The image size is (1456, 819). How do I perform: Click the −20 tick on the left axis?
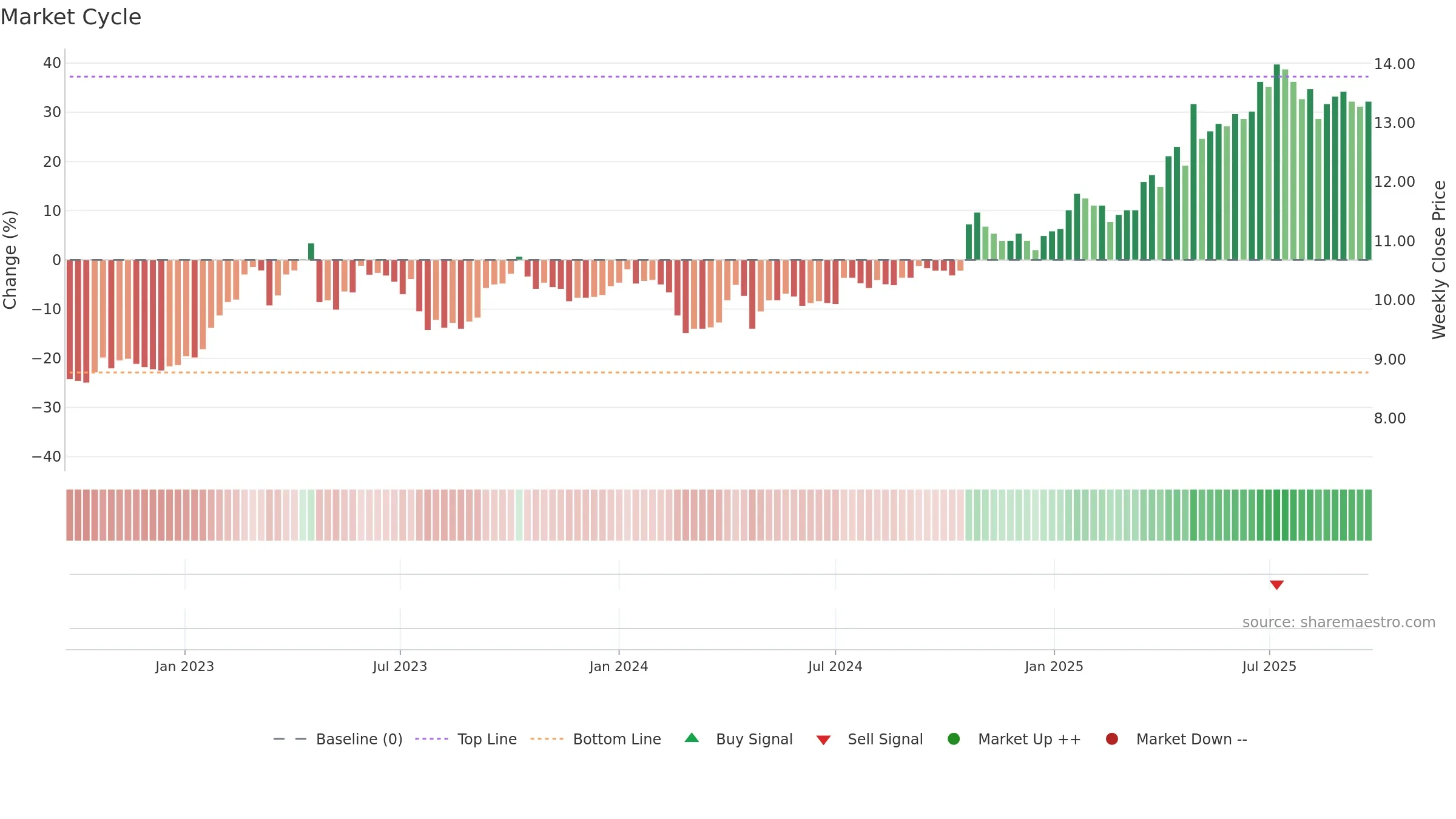click(47, 359)
